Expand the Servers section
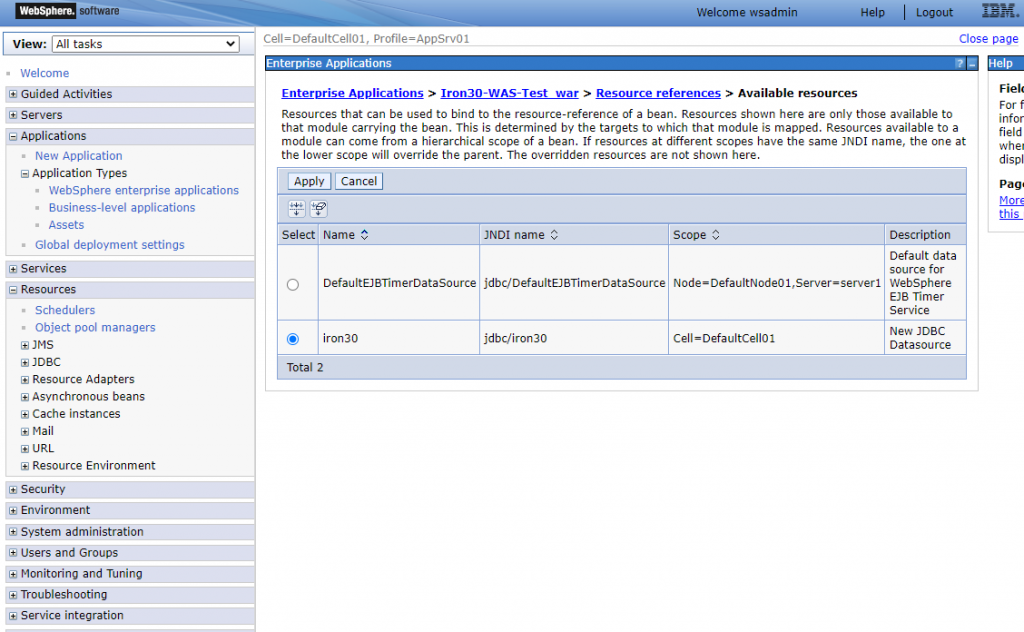The width and height of the screenshot is (1024, 632). 13,115
